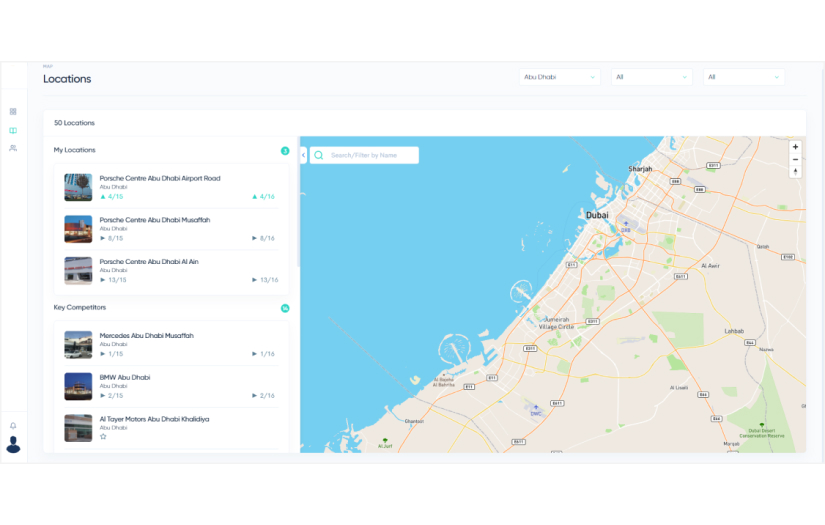Click the 13/16 rank on Al Ain

pyautogui.click(x=265, y=280)
